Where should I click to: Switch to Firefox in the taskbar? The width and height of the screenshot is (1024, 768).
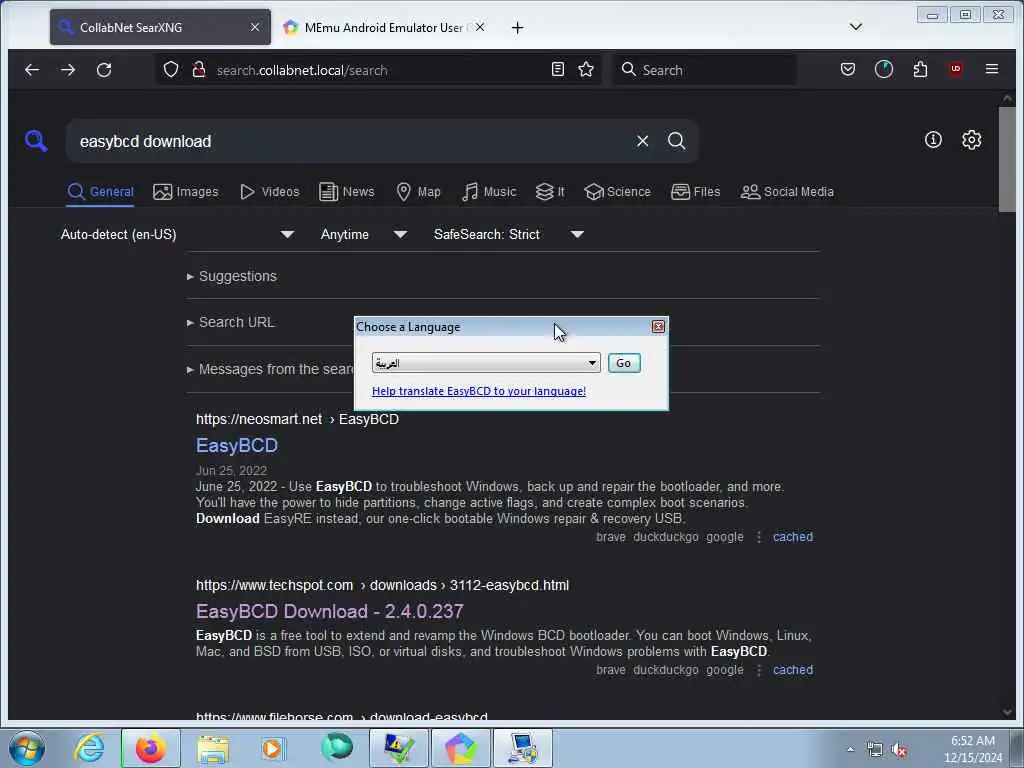[150, 748]
